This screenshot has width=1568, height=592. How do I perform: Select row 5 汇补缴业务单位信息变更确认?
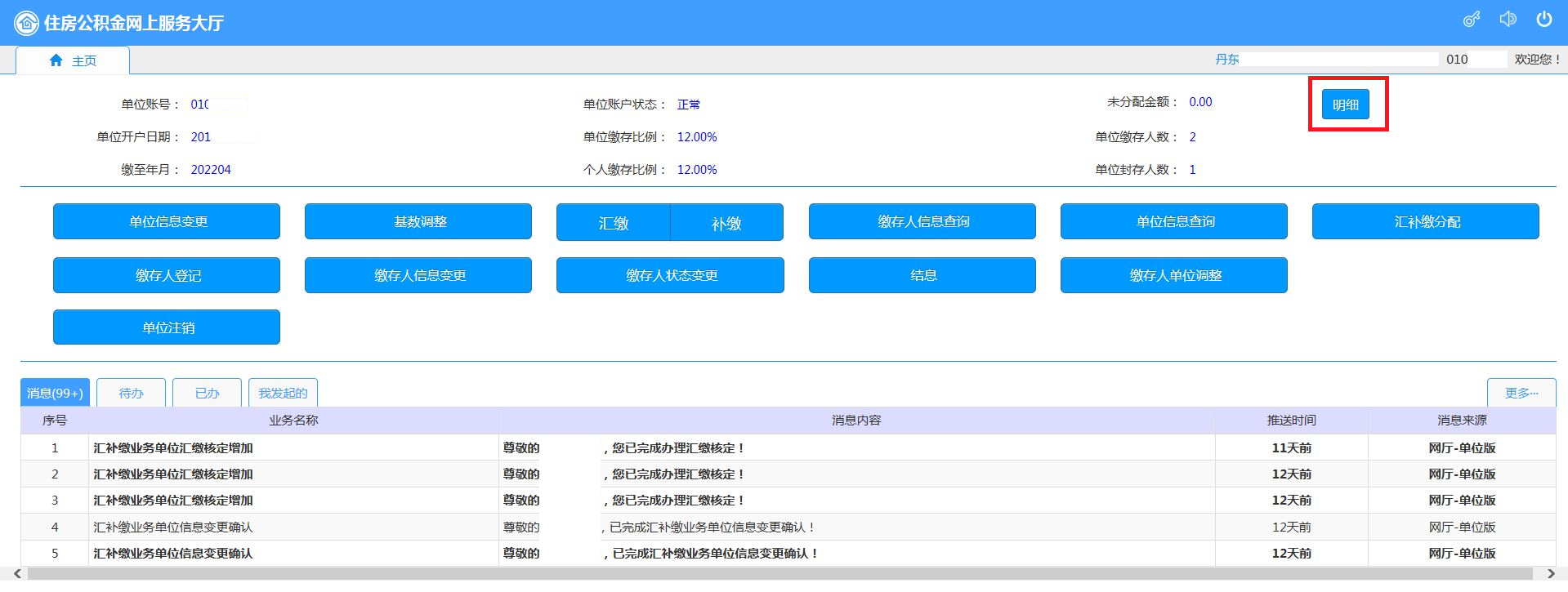173,553
